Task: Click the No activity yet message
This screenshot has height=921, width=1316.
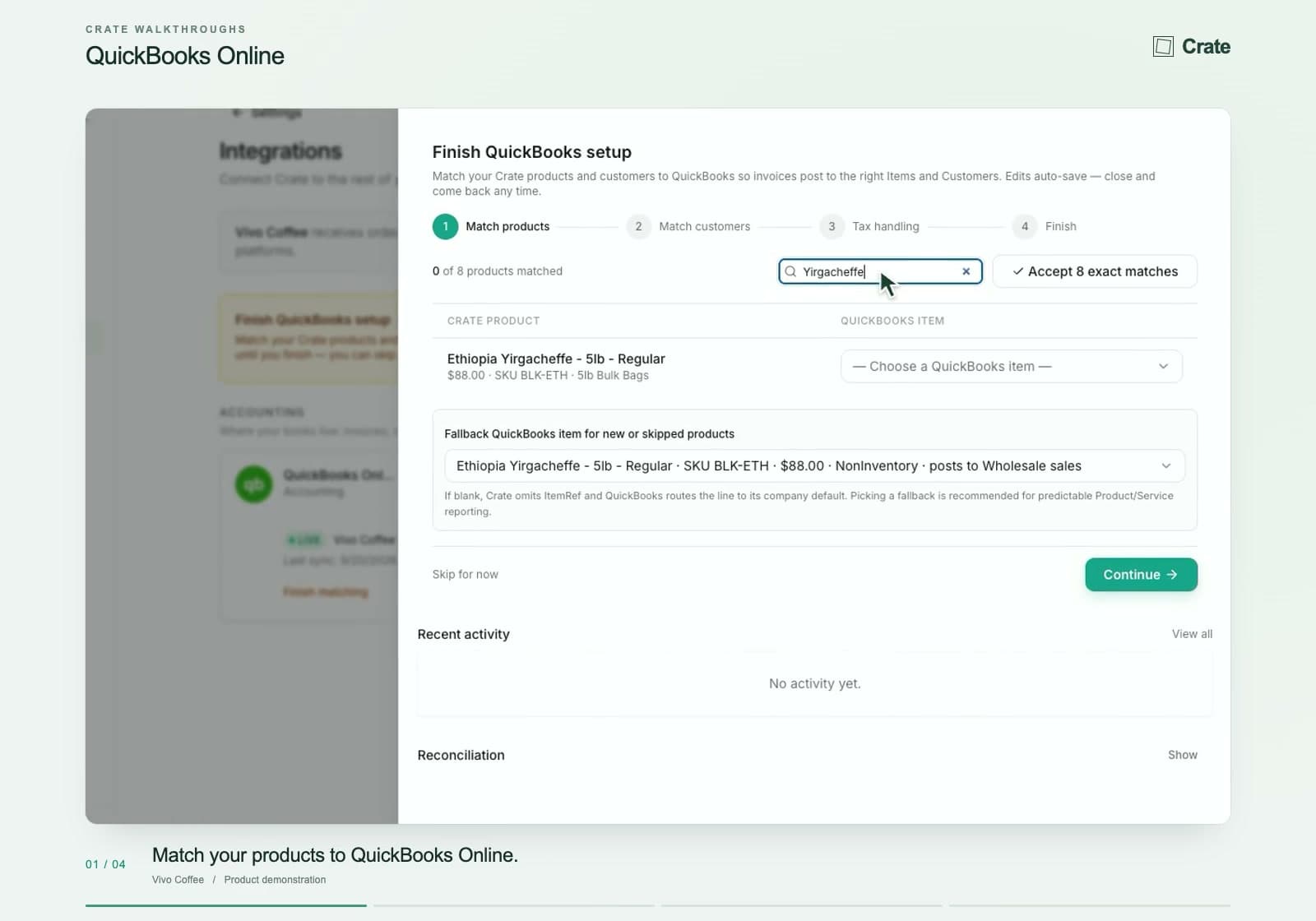Action: [815, 683]
